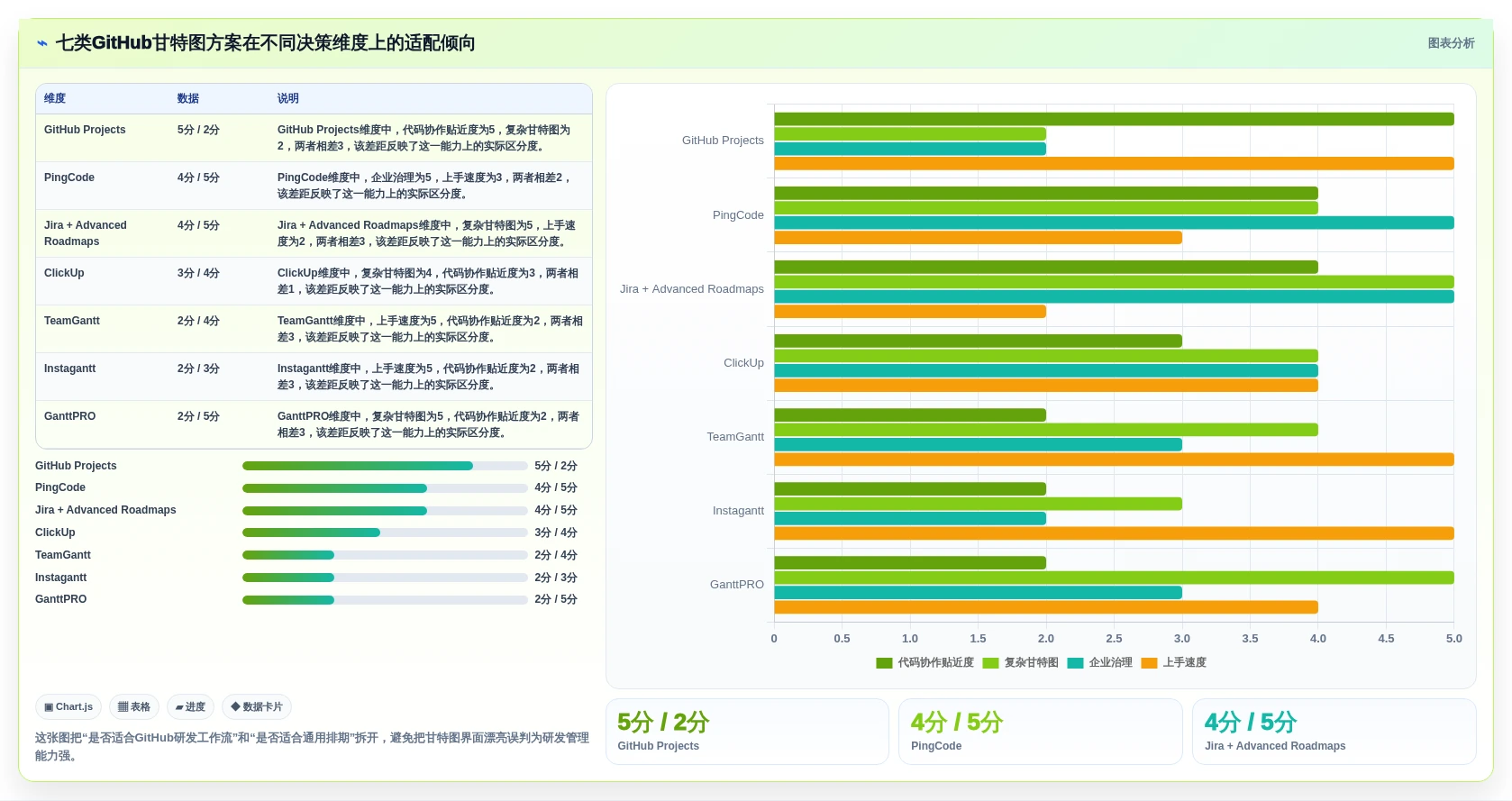Click the TeamGantt progress bar
The width and height of the screenshot is (1512, 801).
(x=385, y=555)
